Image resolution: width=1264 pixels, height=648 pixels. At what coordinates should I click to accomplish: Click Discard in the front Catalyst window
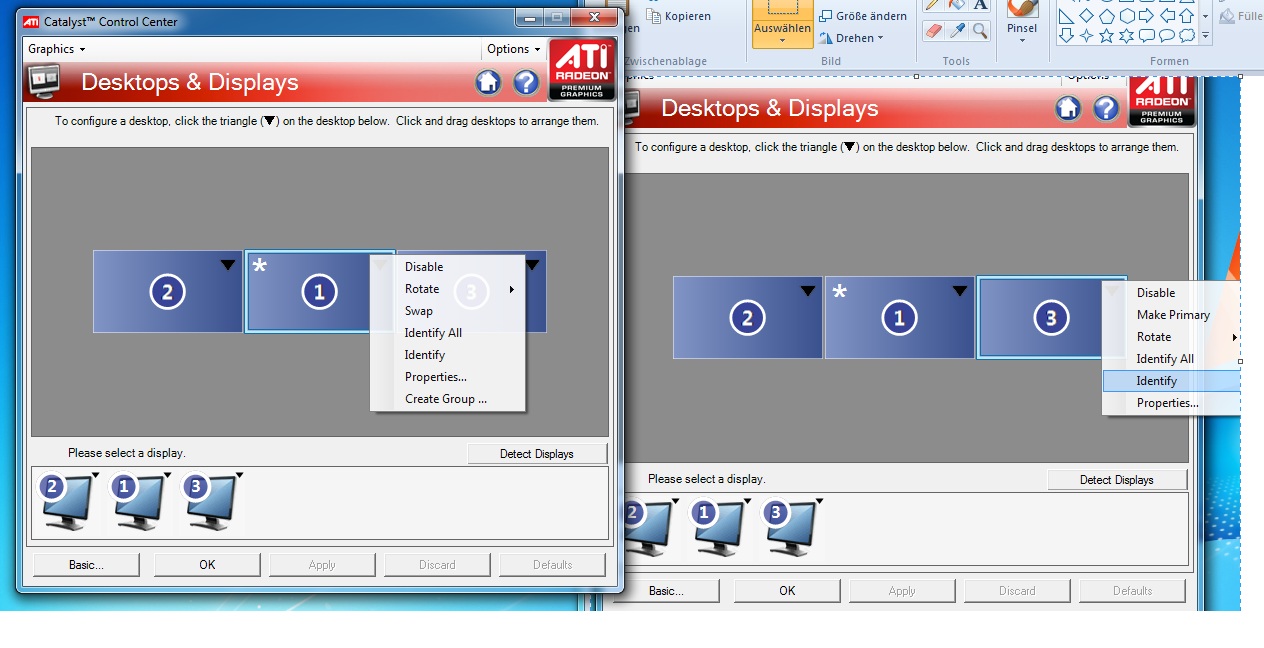(437, 565)
